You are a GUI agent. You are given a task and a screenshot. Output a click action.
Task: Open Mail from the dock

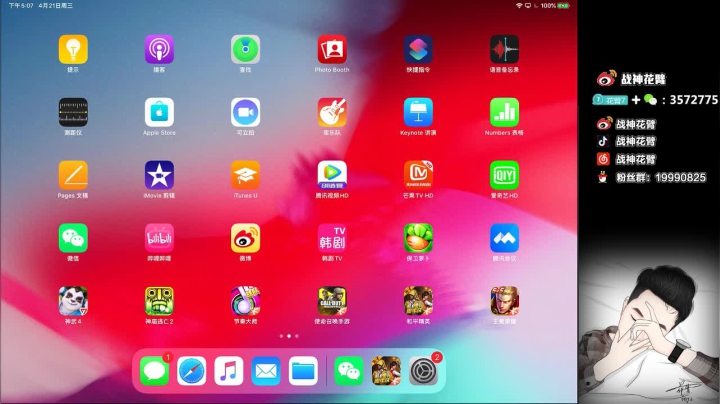click(x=266, y=370)
